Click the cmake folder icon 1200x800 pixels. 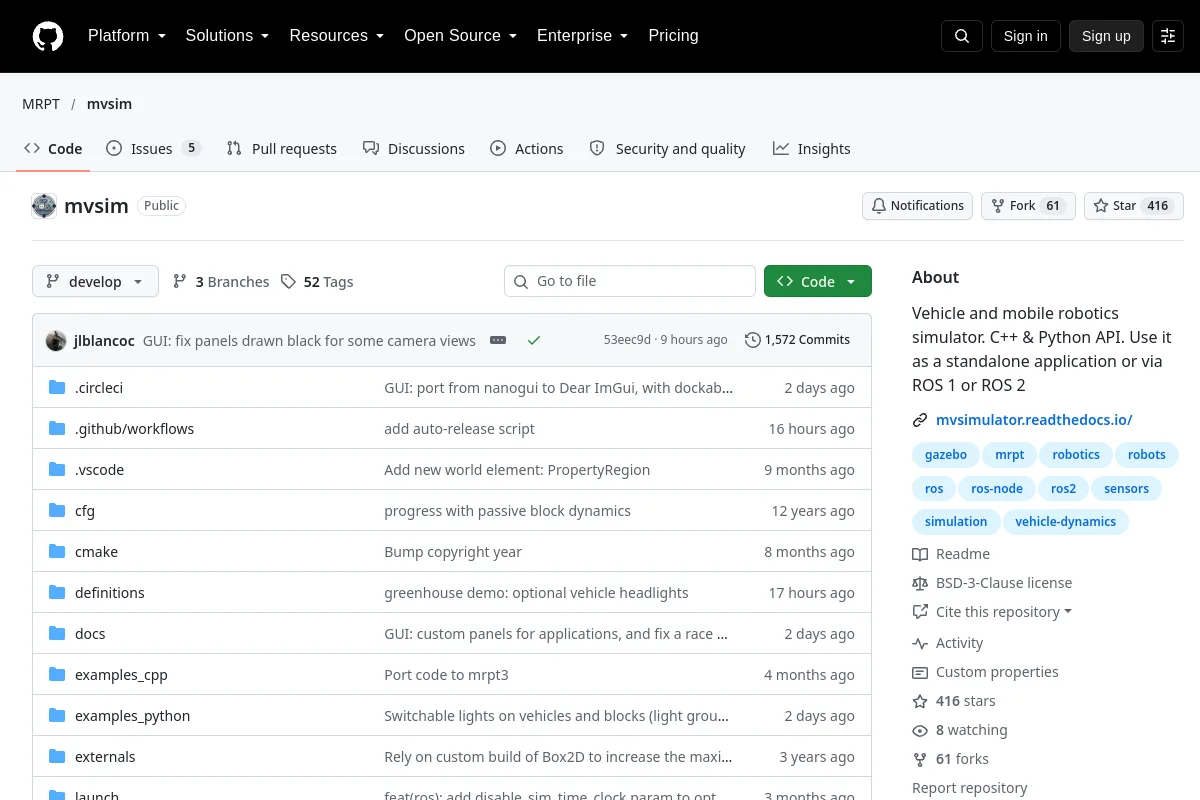(57, 552)
